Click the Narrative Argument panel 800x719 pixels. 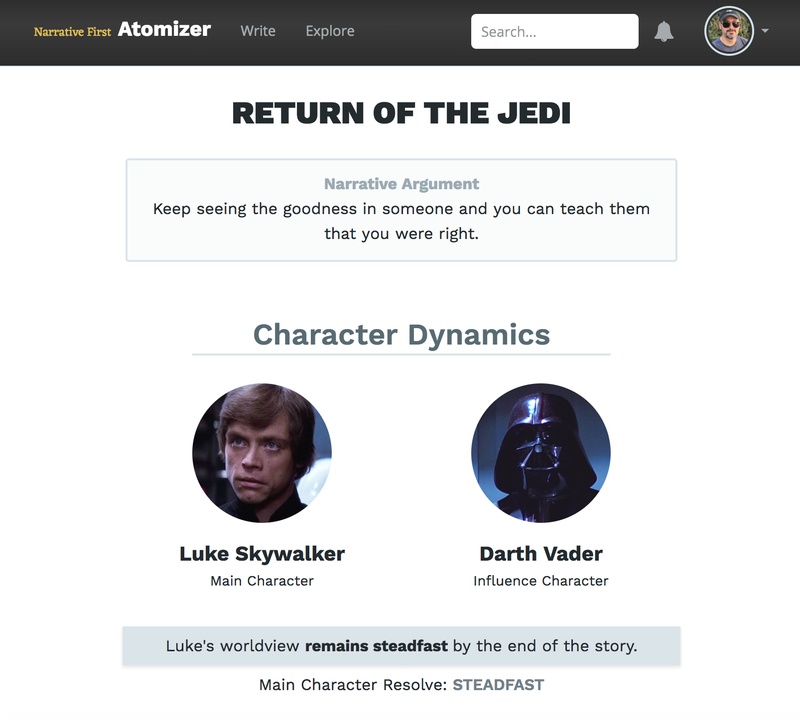pyautogui.click(x=400, y=207)
